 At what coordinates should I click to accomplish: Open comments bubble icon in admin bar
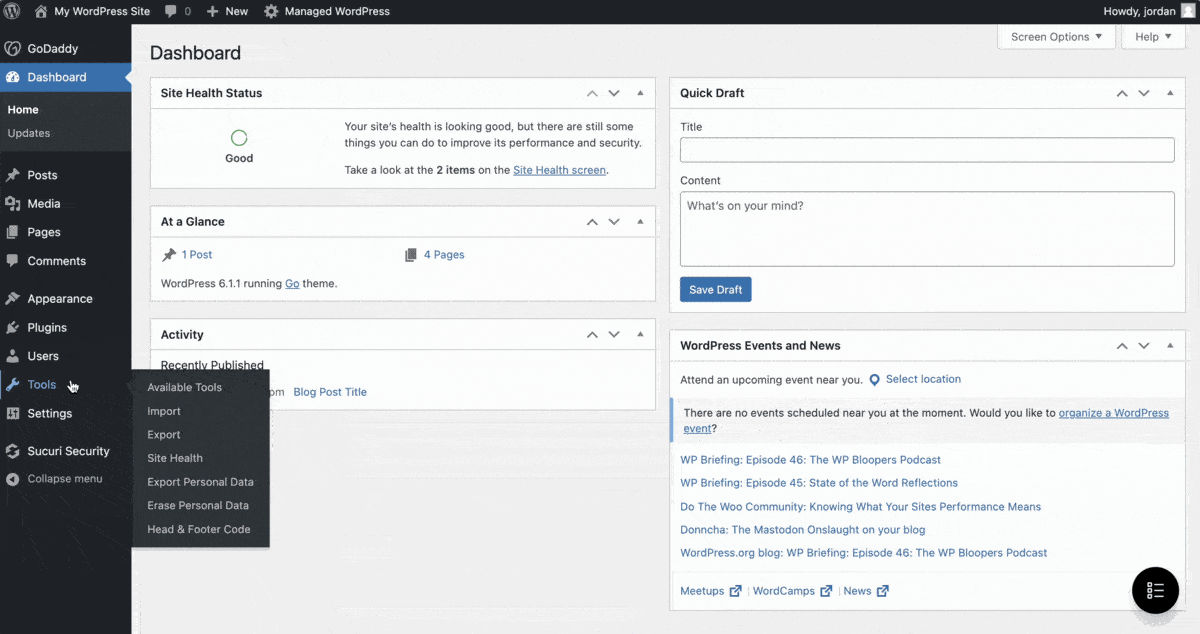(x=171, y=11)
